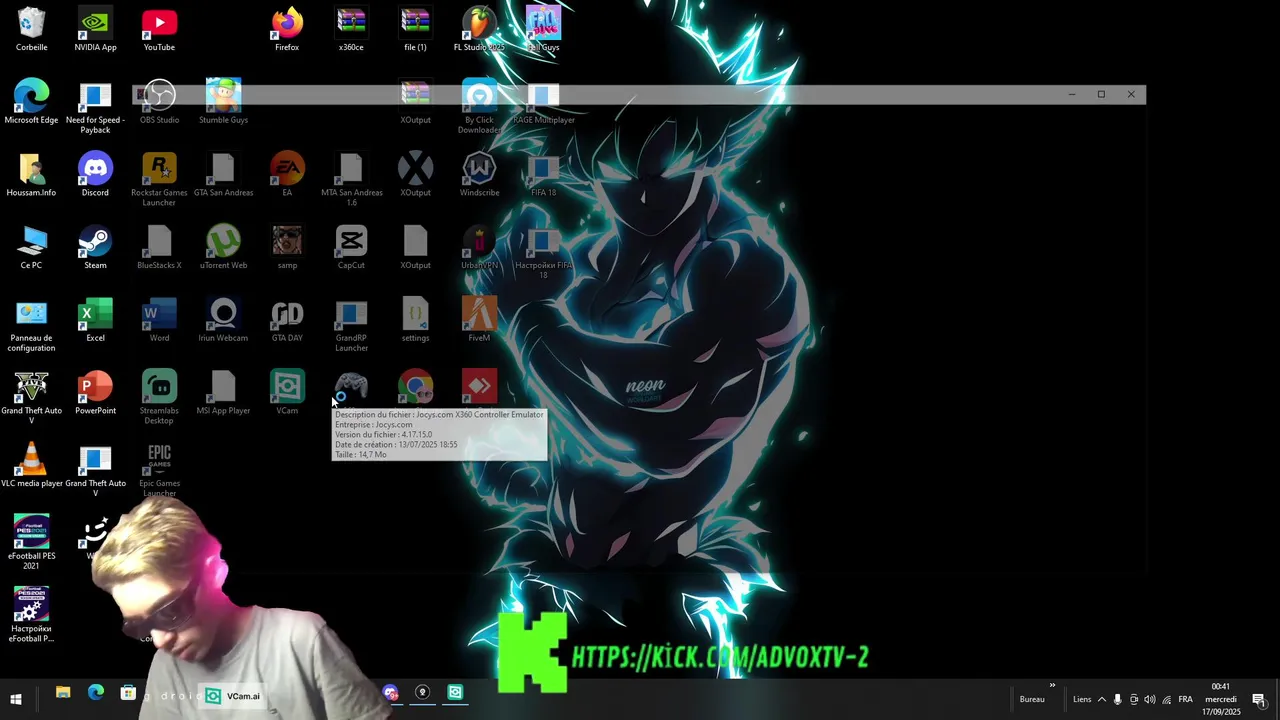
Task: Open the Liens toolbar in taskbar
Action: click(x=1082, y=699)
